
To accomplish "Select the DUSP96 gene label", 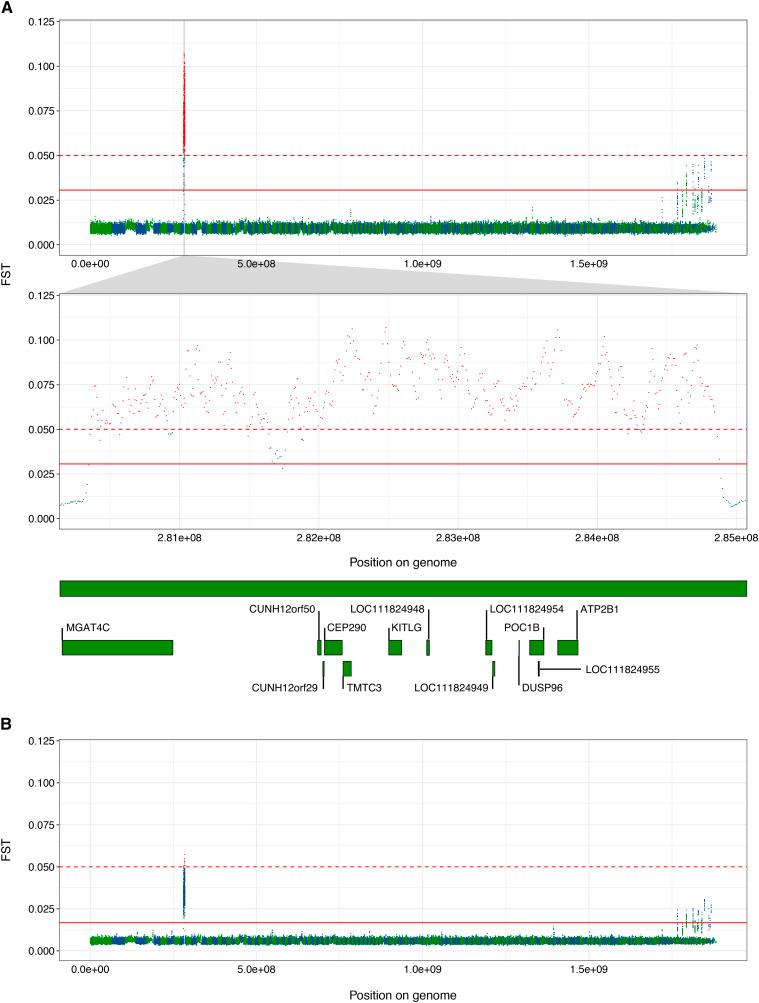I will [543, 687].
